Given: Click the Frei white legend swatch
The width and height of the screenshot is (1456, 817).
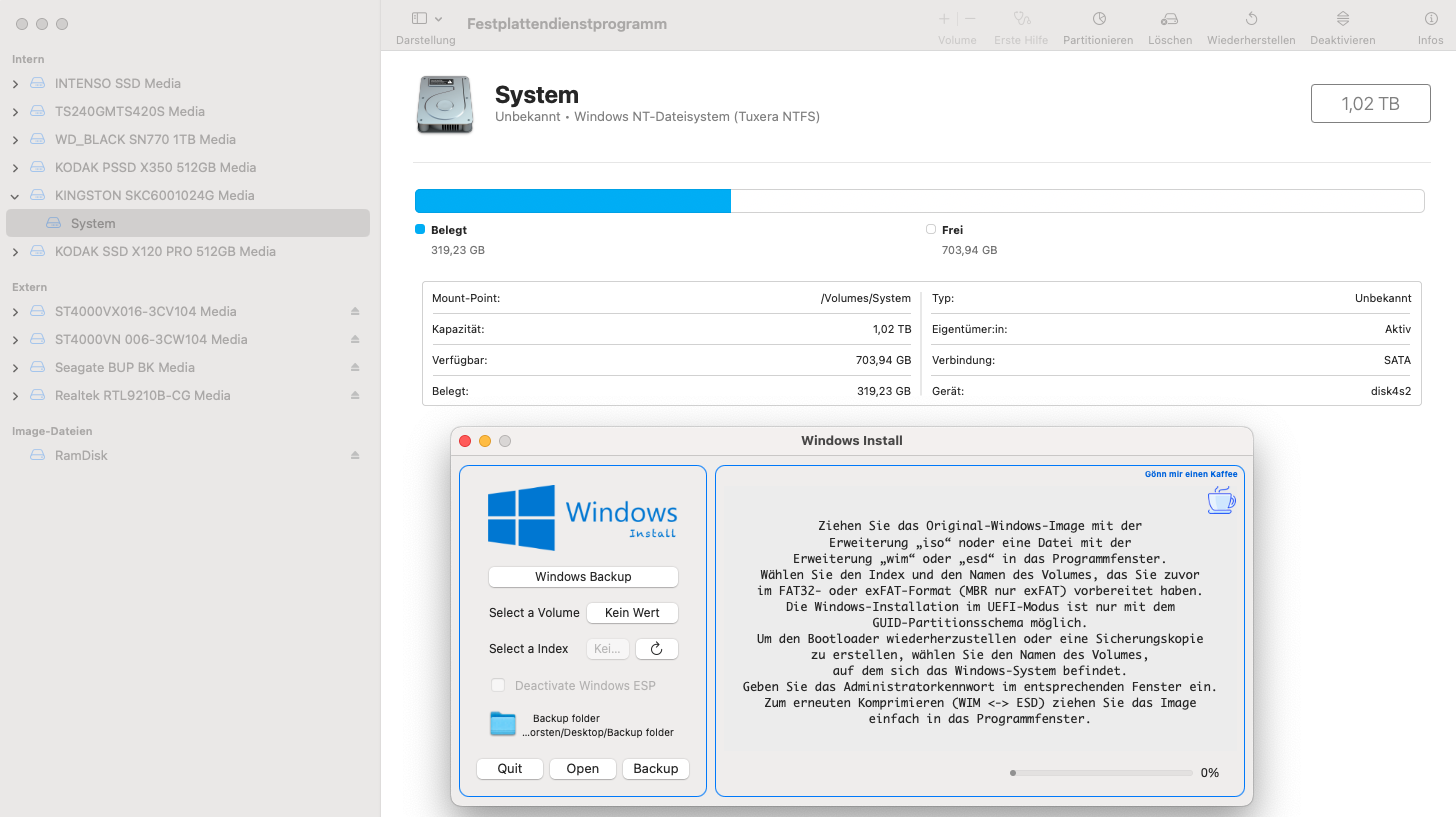Looking at the screenshot, I should coord(931,230).
